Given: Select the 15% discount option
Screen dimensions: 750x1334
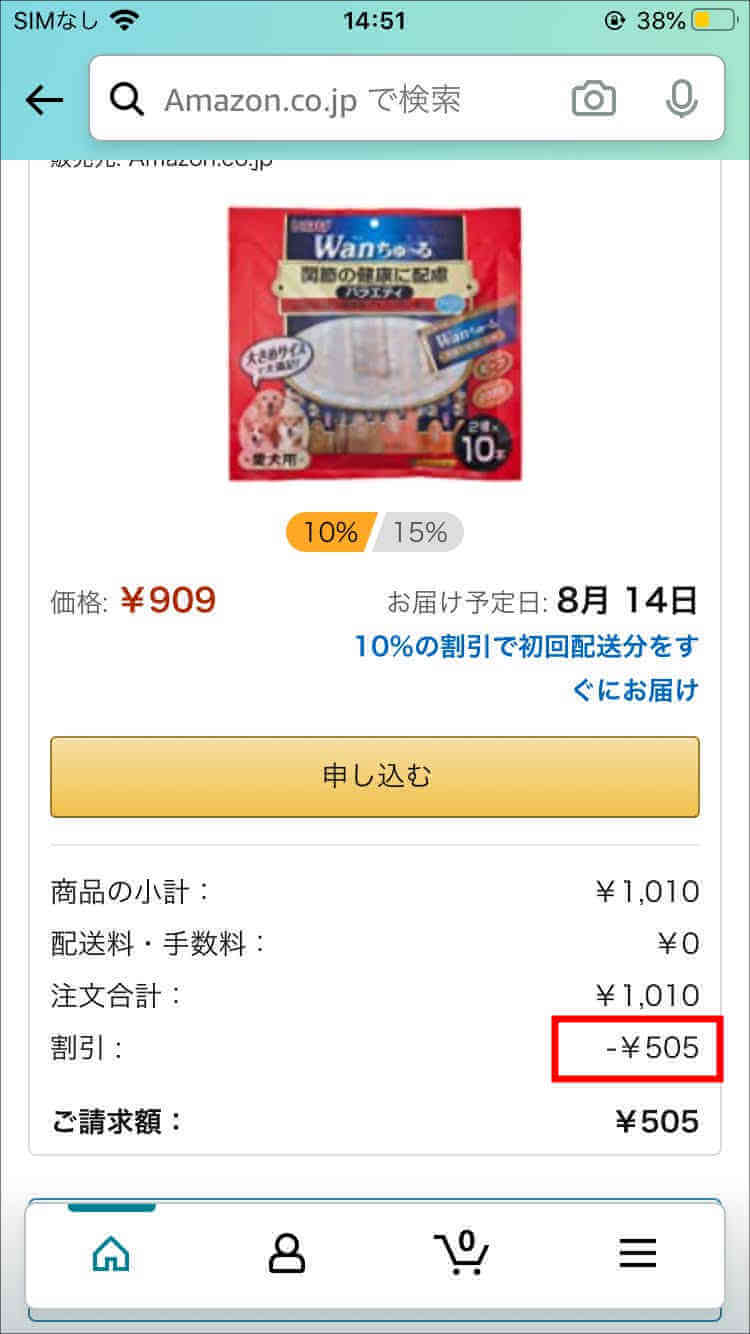Looking at the screenshot, I should tap(419, 532).
